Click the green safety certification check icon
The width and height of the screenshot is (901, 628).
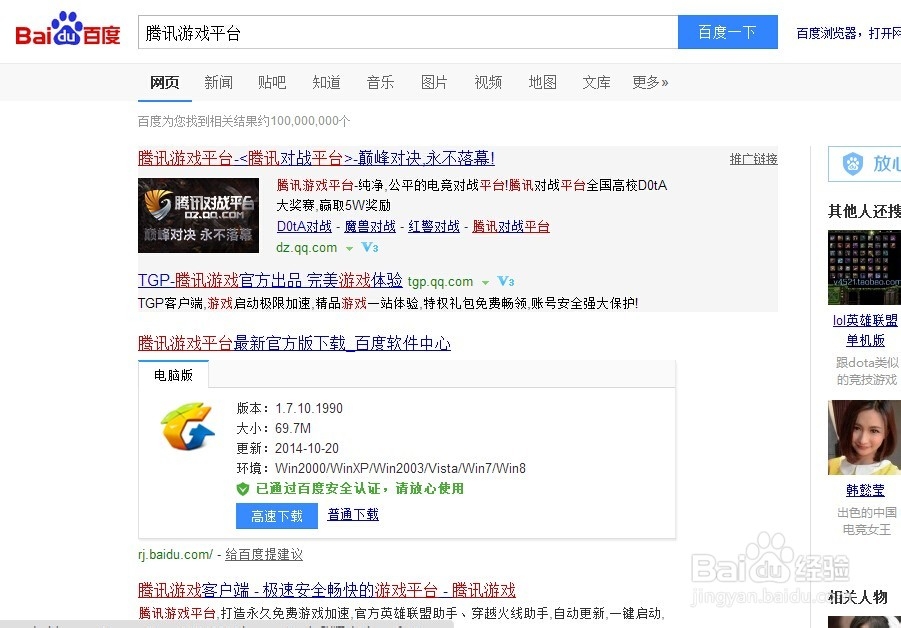[241, 489]
